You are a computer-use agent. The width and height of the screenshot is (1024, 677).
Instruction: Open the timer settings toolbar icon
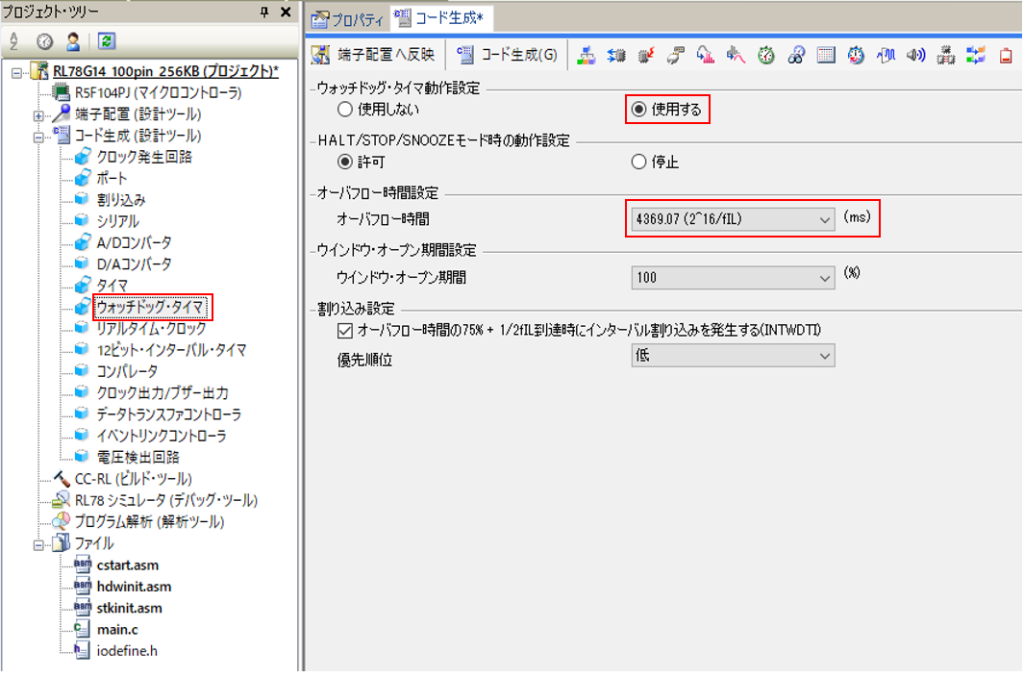click(766, 55)
